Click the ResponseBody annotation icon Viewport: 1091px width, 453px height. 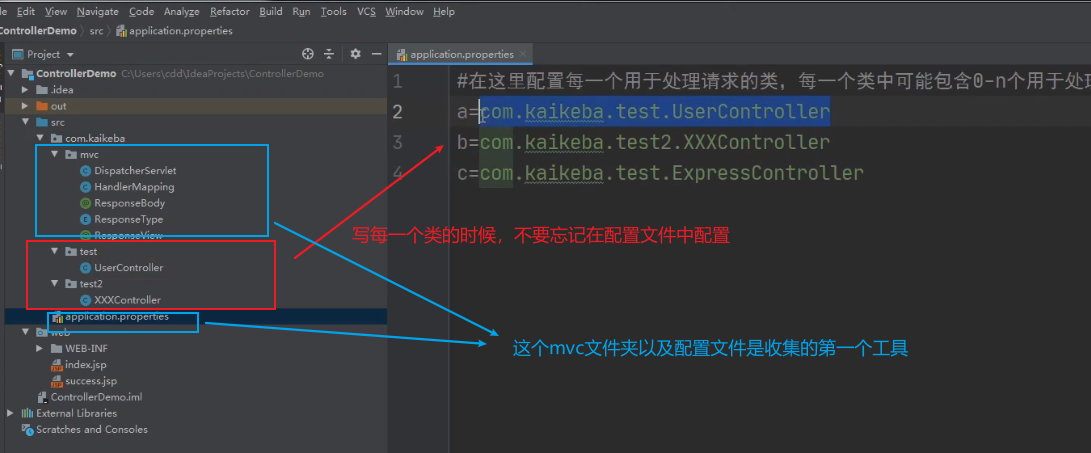(86, 203)
